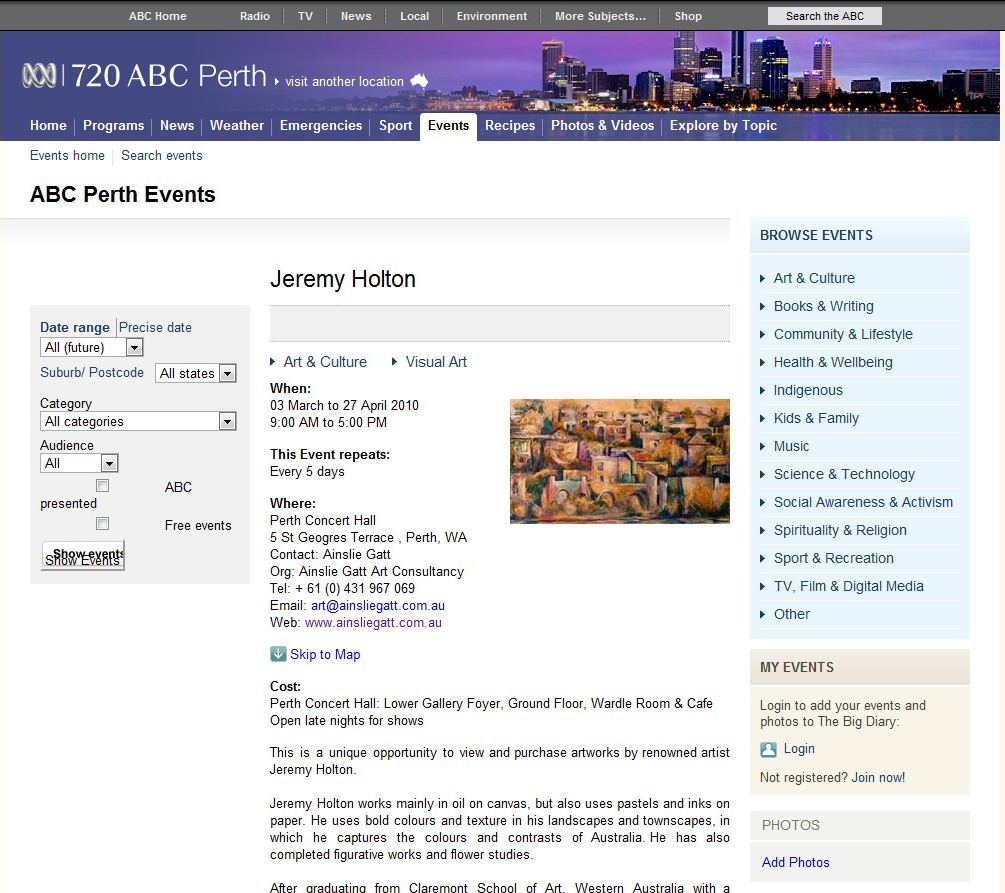The width and height of the screenshot is (1005, 893).
Task: Browse Social Awareness & Activism events
Action: coord(863,502)
